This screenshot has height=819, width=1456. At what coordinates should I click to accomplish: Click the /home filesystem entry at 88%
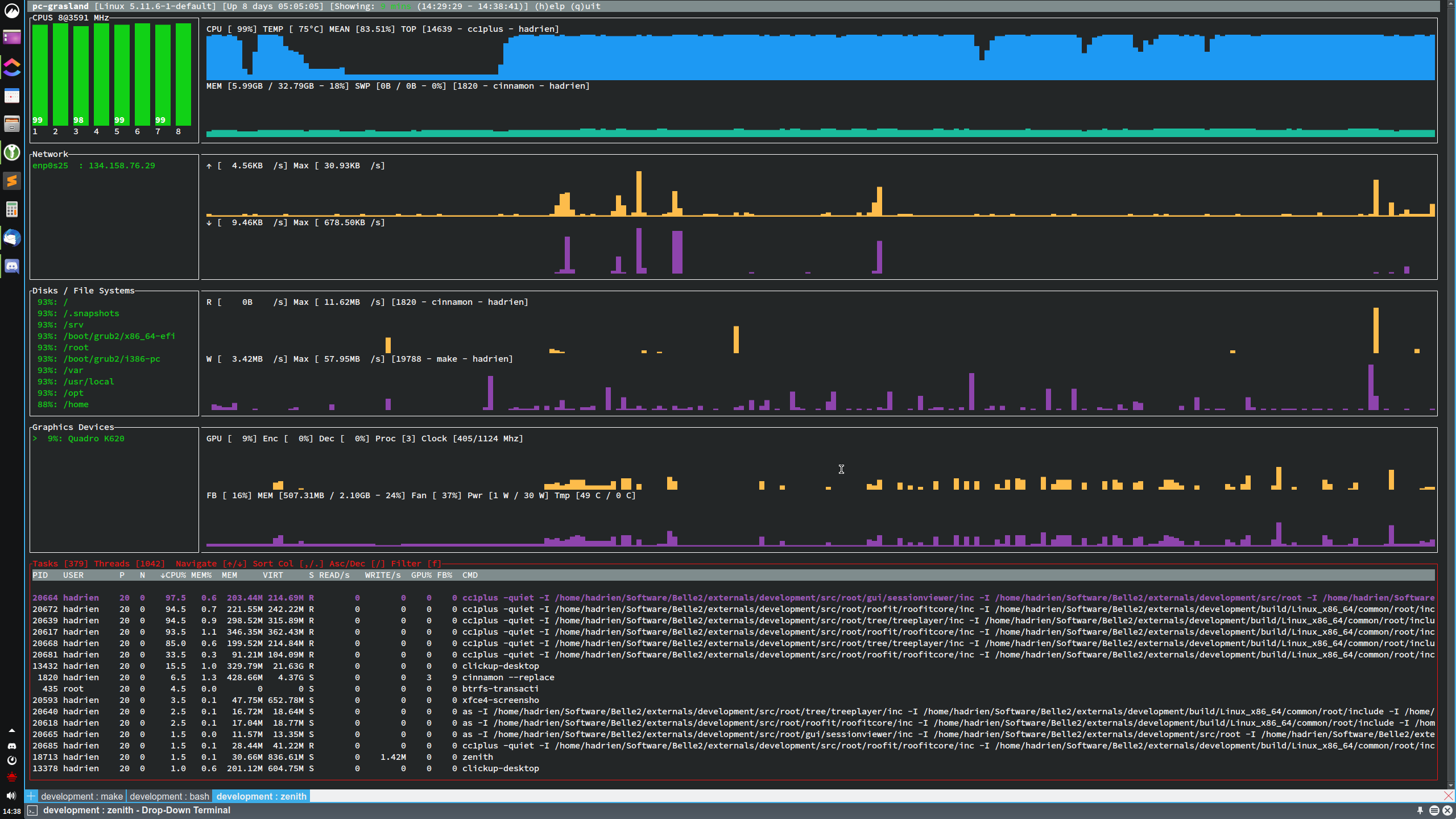[x=63, y=404]
